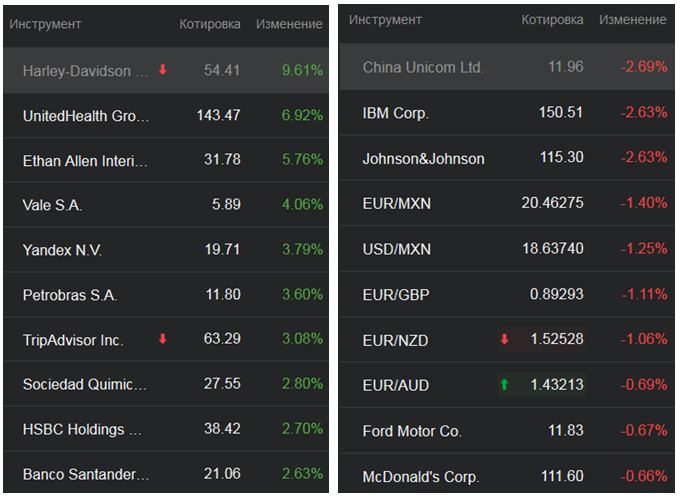Click red down arrow beside TripAdvisor Inc.

point(163,339)
